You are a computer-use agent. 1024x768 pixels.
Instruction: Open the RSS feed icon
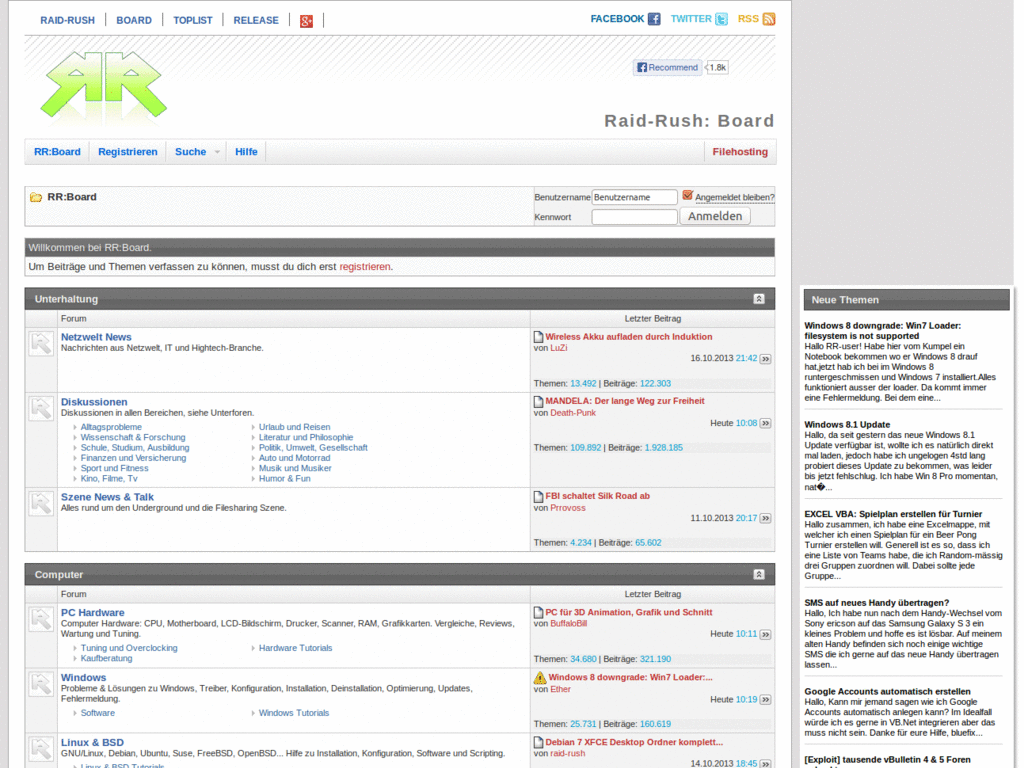click(769, 19)
